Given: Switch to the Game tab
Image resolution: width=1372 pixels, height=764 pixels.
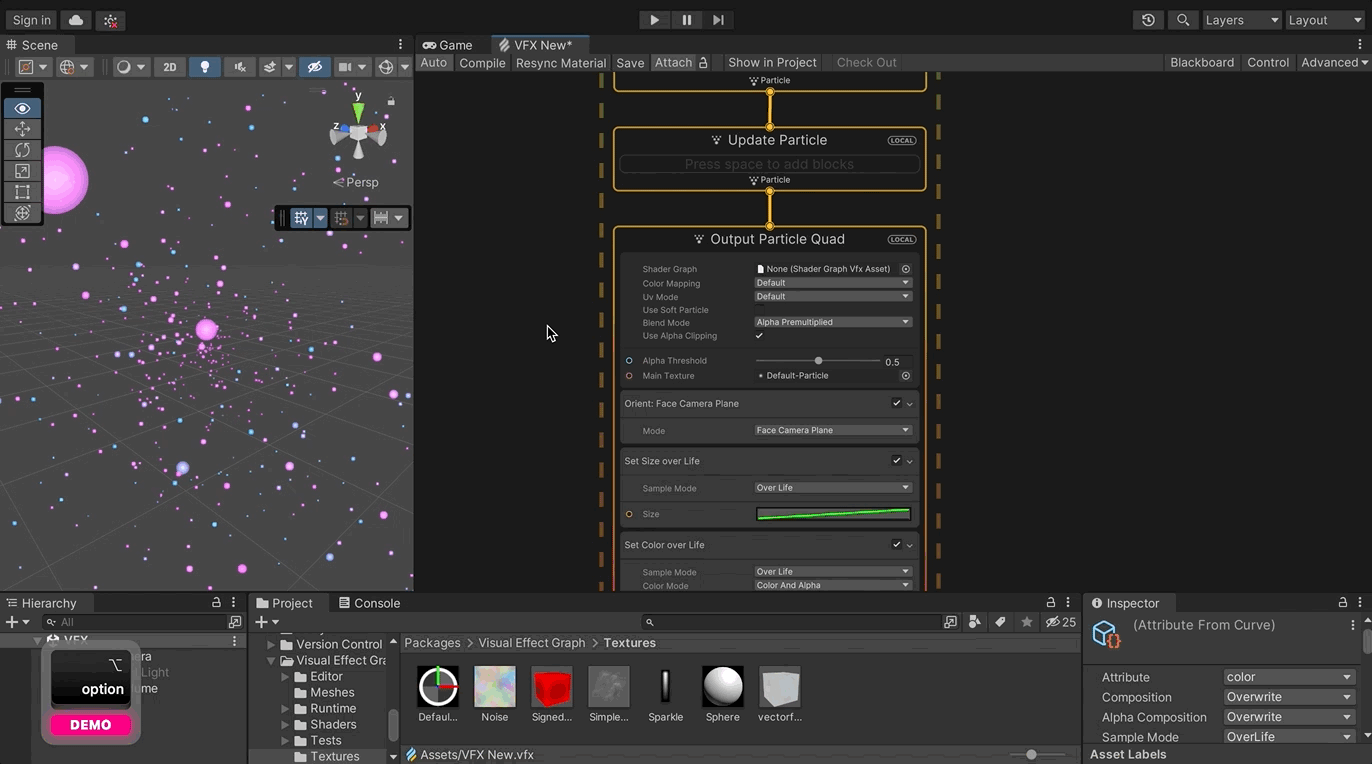Looking at the screenshot, I should click(x=448, y=45).
